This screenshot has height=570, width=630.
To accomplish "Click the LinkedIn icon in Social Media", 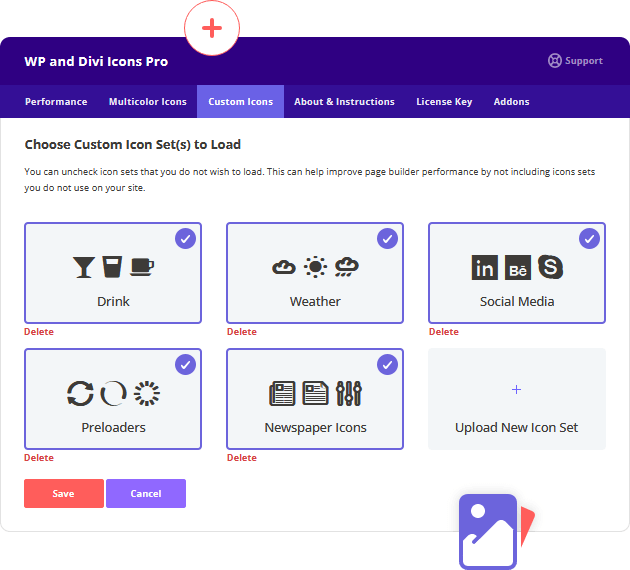I will 484,267.
